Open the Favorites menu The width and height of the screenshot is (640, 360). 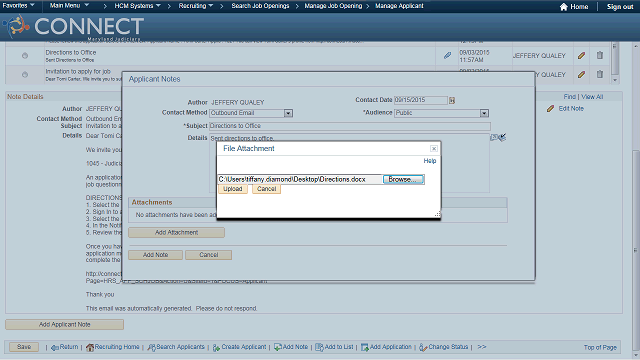click(x=18, y=6)
